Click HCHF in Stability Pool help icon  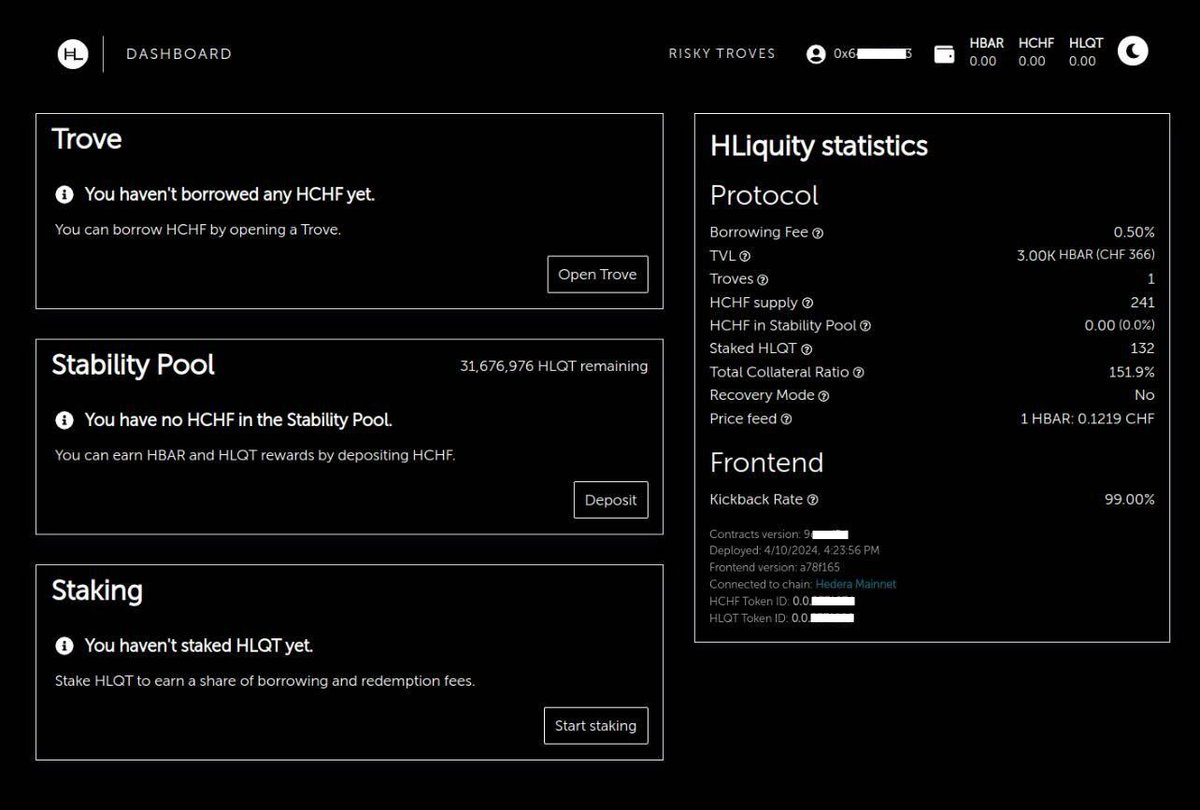(x=866, y=326)
